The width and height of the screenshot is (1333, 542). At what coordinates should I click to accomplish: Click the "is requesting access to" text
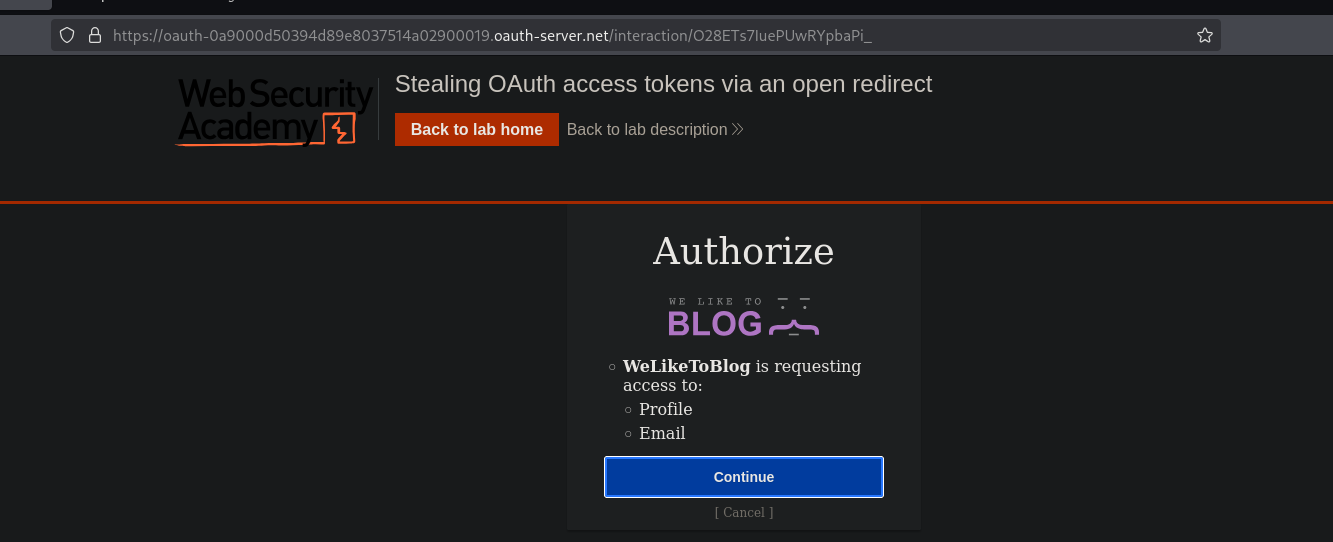pyautogui.click(x=808, y=366)
